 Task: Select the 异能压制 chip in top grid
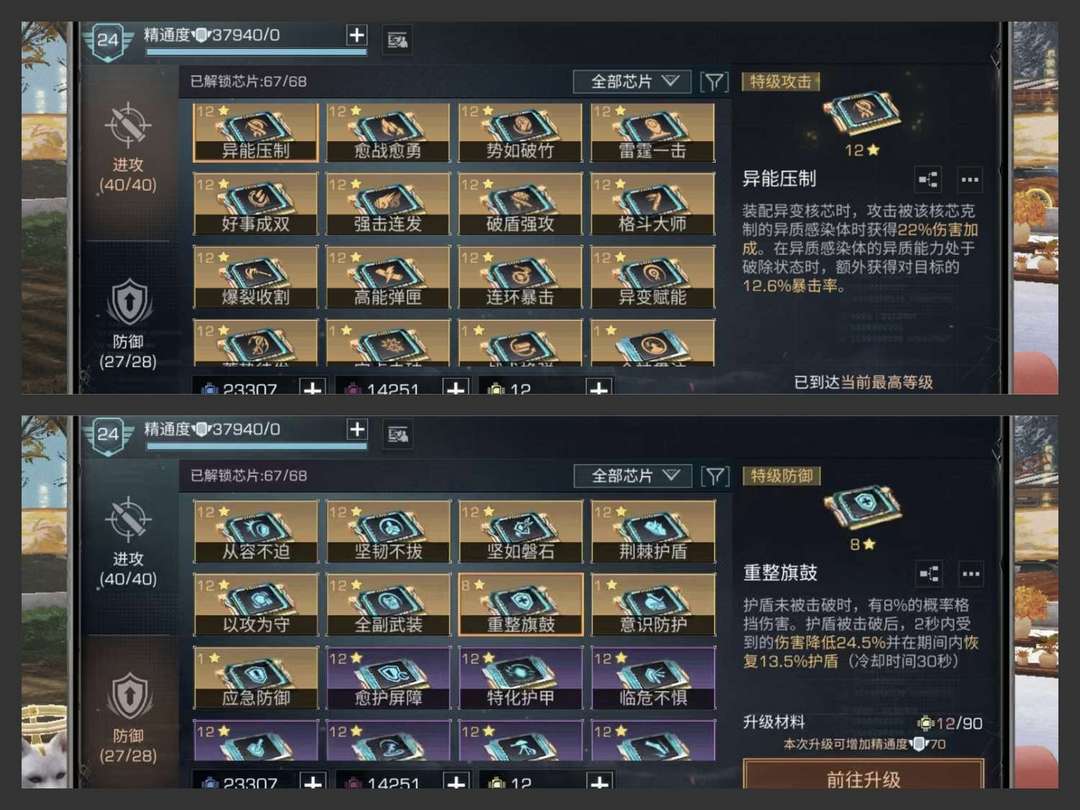(256, 132)
